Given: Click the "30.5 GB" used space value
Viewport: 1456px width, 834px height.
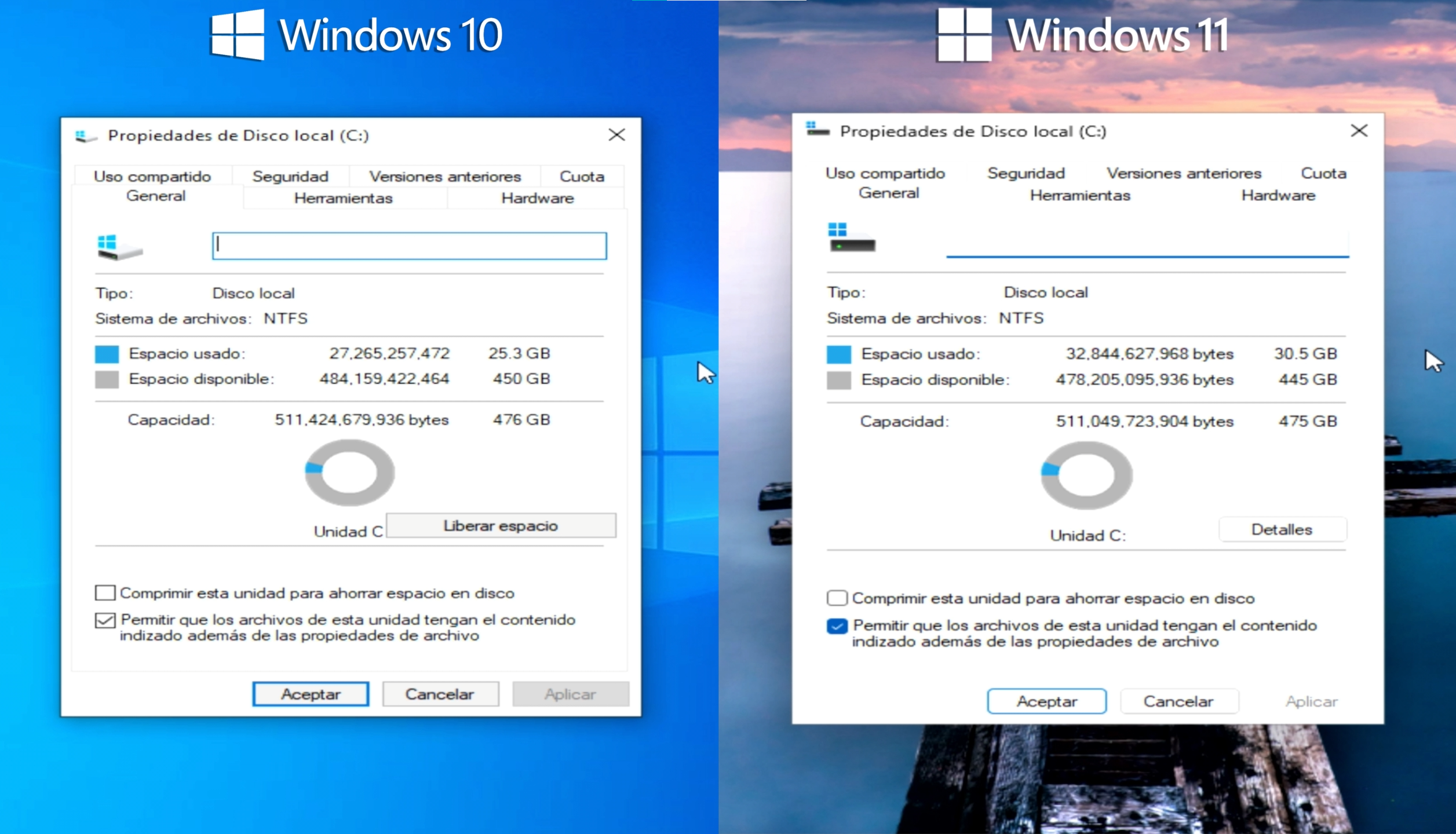Looking at the screenshot, I should [1305, 354].
